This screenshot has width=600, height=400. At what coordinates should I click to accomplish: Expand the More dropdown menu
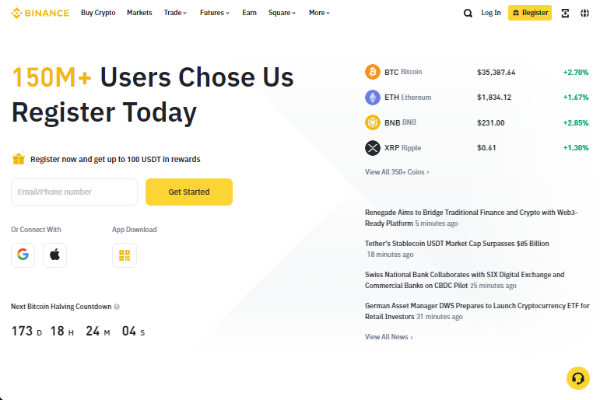tap(319, 13)
